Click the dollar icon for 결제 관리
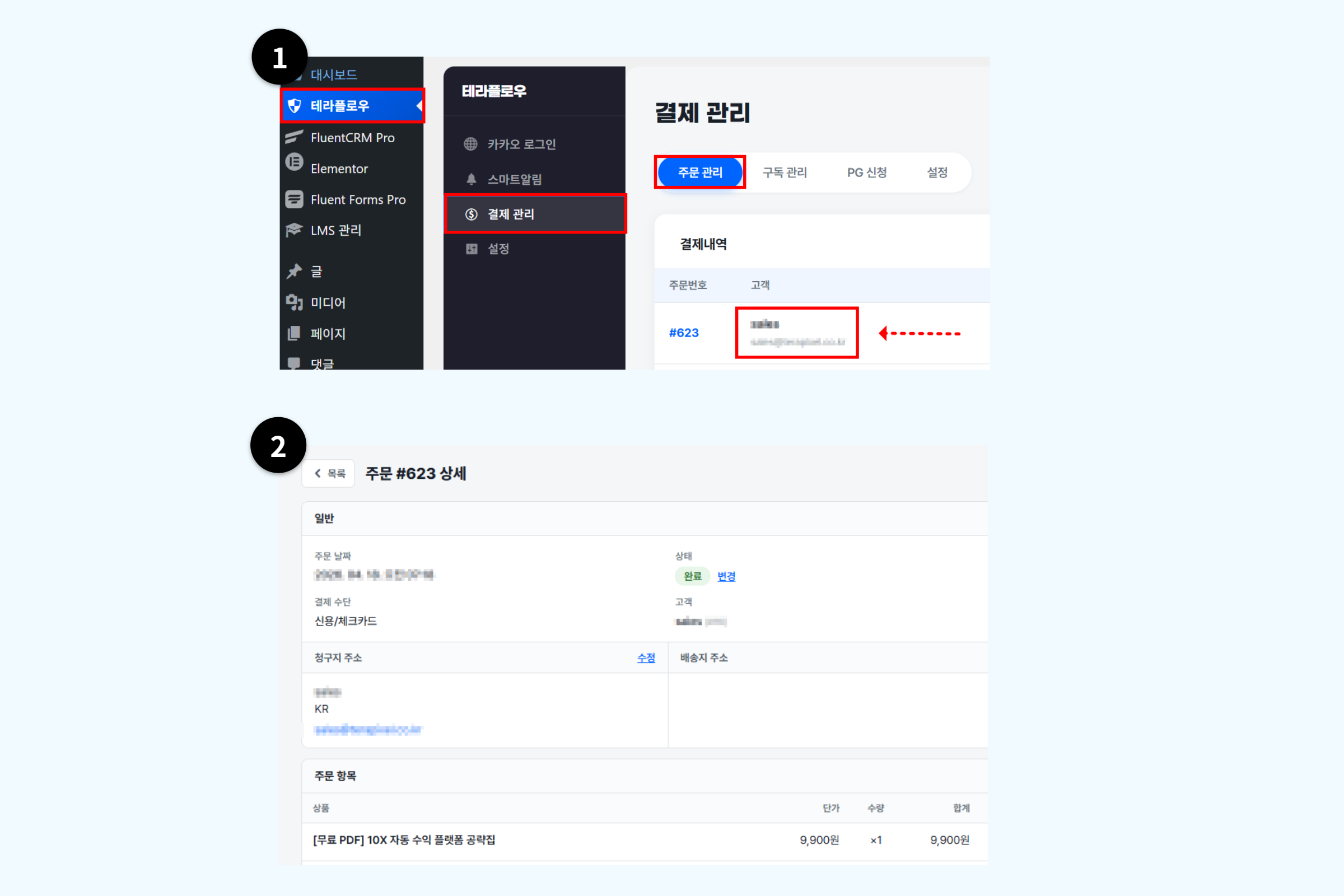 coord(472,214)
